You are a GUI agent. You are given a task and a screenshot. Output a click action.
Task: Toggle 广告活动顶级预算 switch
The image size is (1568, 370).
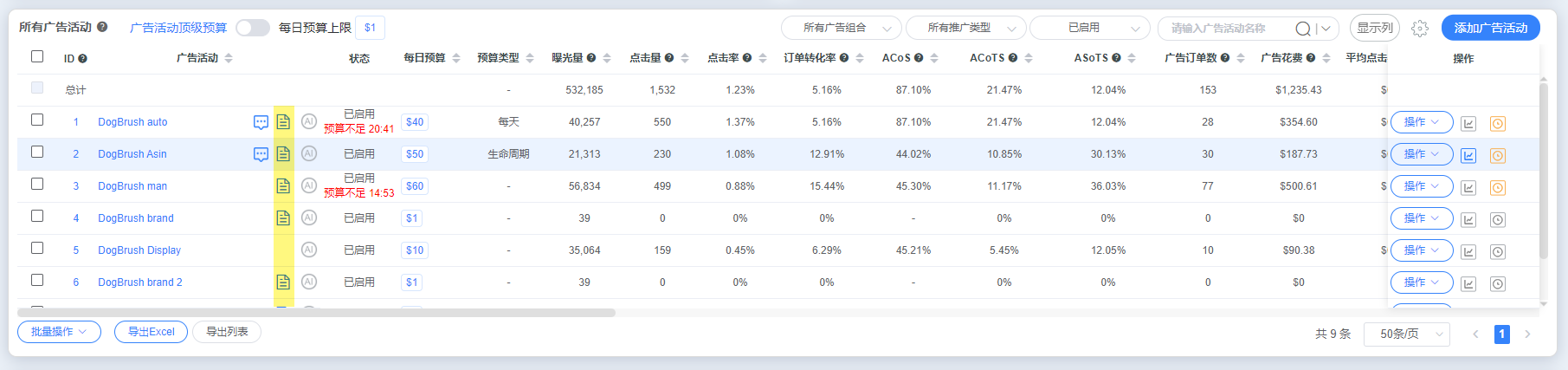[x=253, y=28]
